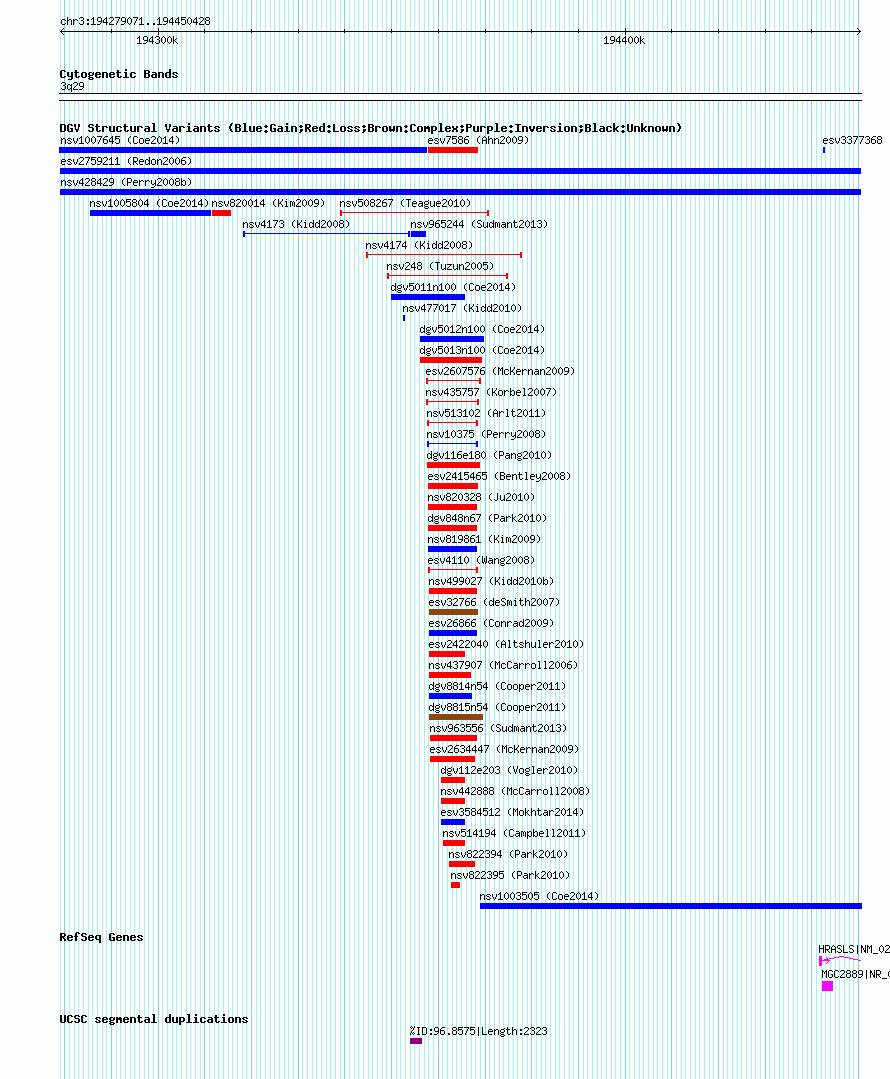This screenshot has width=890, height=1079.
Task: Open nsv4174 (Kidd2008) variant label
Action: coord(419,246)
